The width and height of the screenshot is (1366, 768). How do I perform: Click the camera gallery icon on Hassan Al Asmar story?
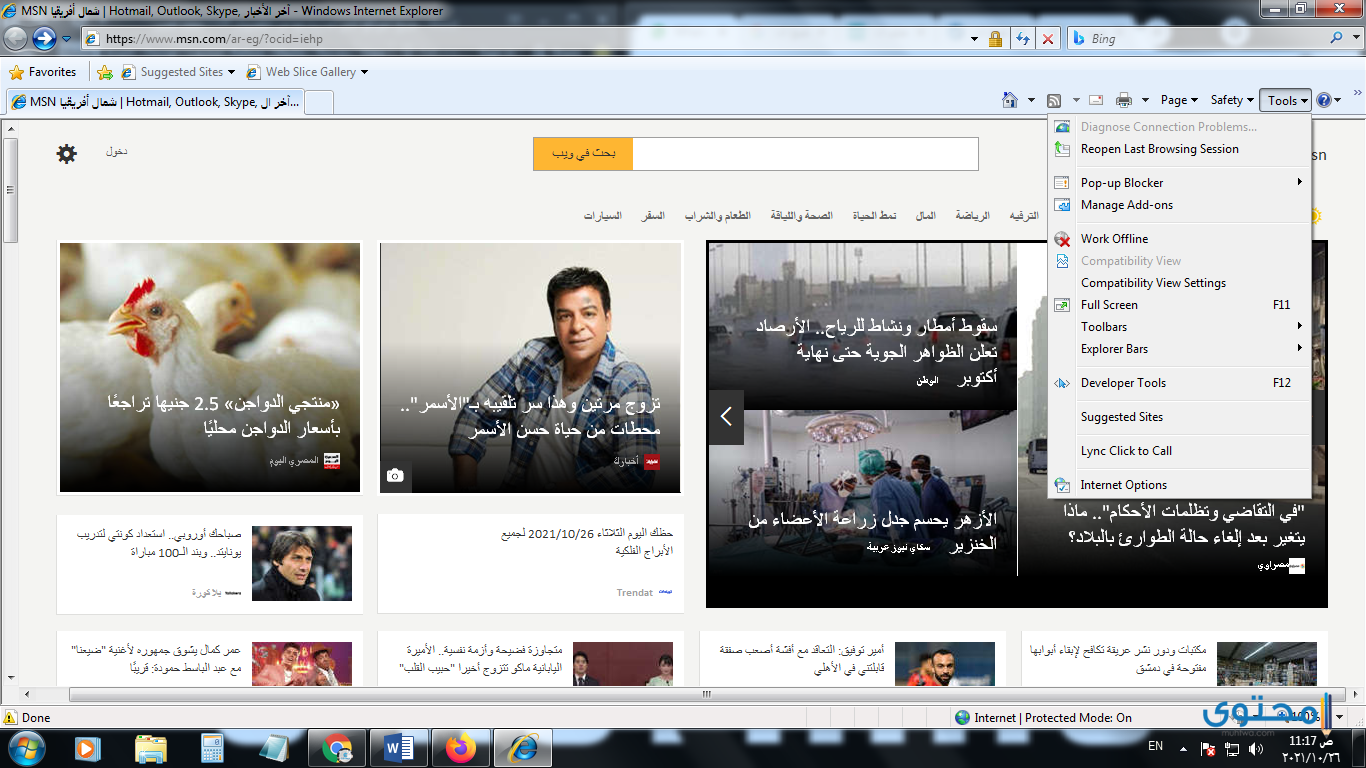[395, 476]
